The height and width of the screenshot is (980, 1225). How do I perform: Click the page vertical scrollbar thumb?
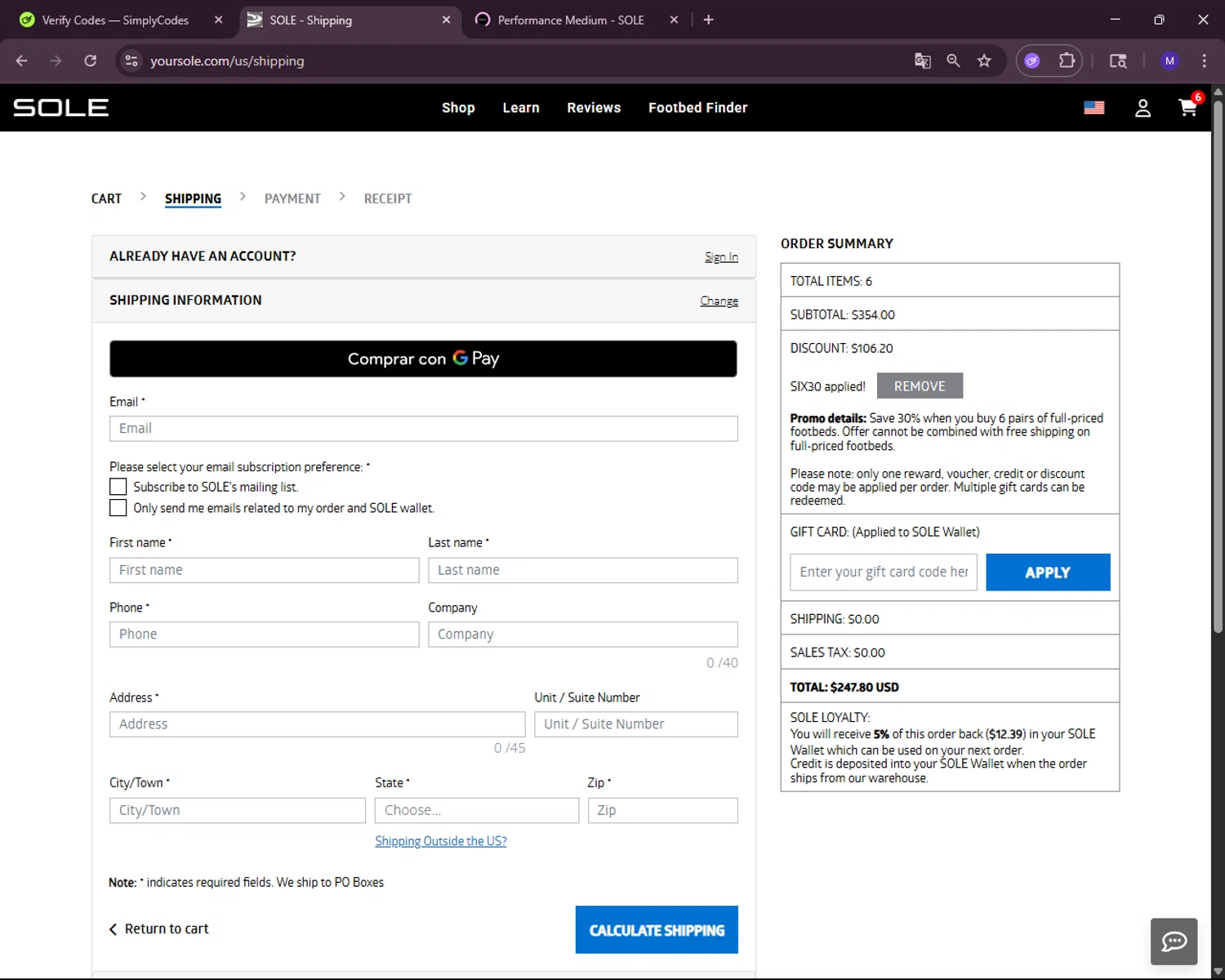pyautogui.click(x=1218, y=366)
